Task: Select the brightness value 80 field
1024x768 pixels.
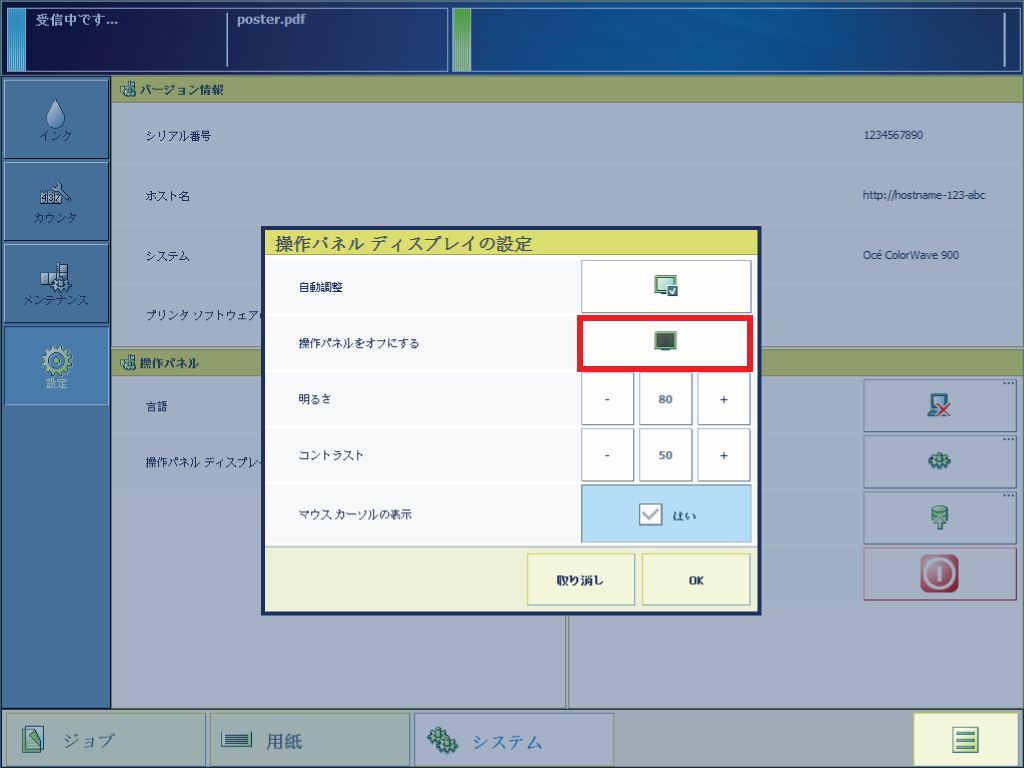Action: coord(665,399)
